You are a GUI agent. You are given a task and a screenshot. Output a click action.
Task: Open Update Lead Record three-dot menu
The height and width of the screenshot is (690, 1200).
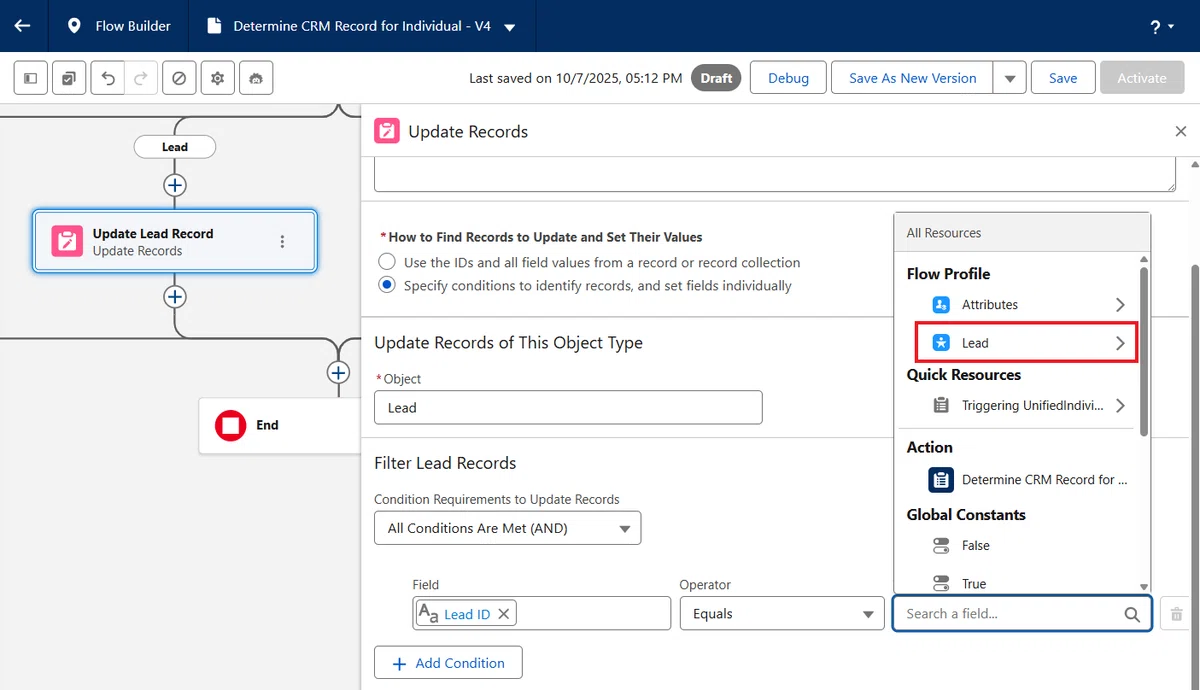point(282,241)
